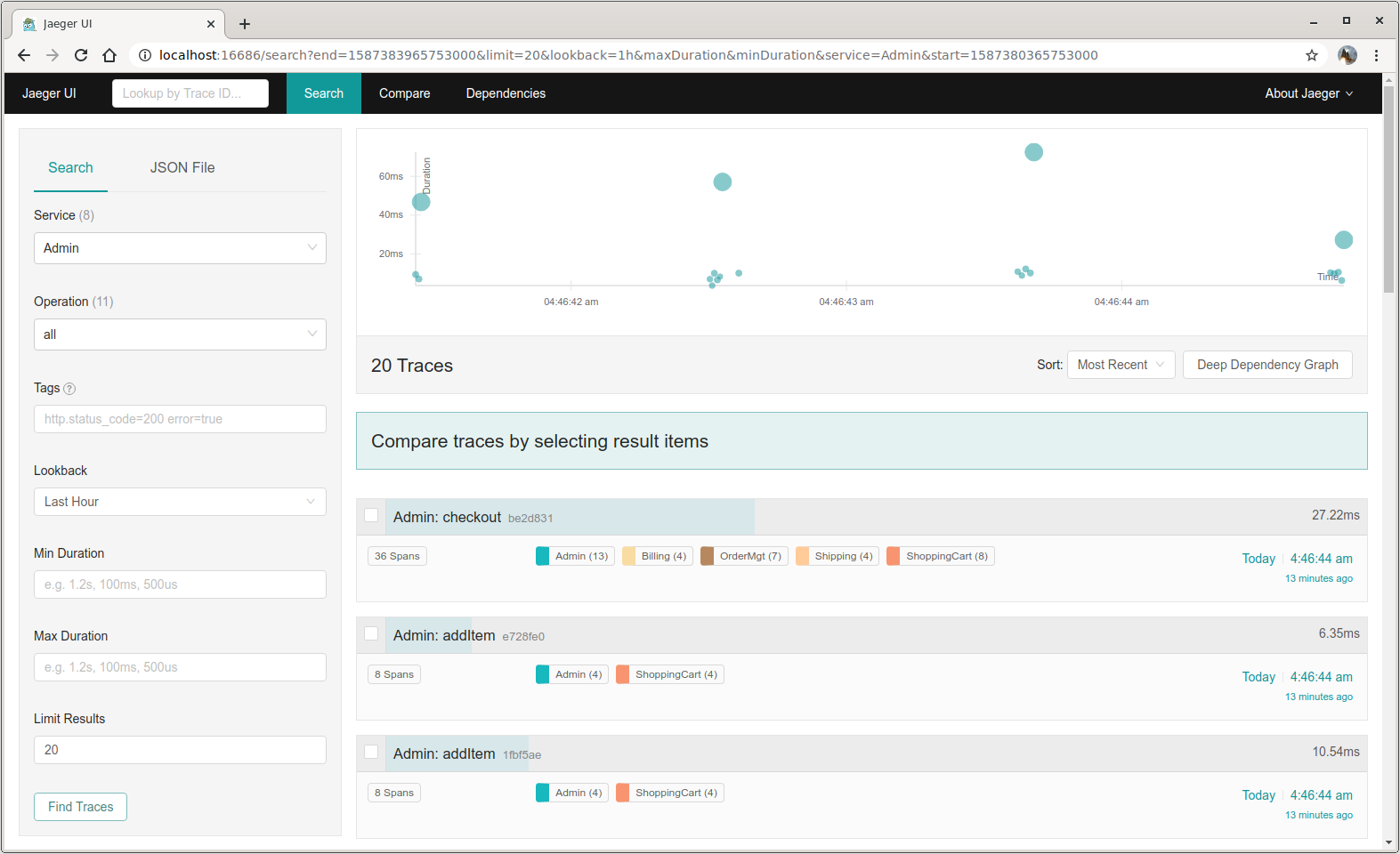Open the Service dropdown showing Admin

180,248
